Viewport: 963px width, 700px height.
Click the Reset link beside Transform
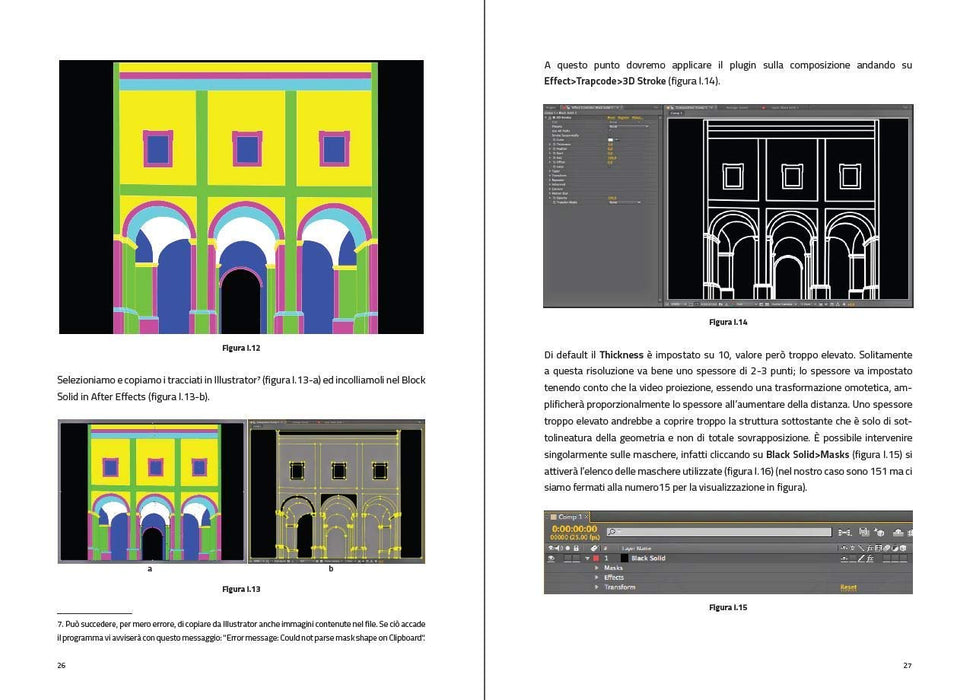click(x=849, y=587)
